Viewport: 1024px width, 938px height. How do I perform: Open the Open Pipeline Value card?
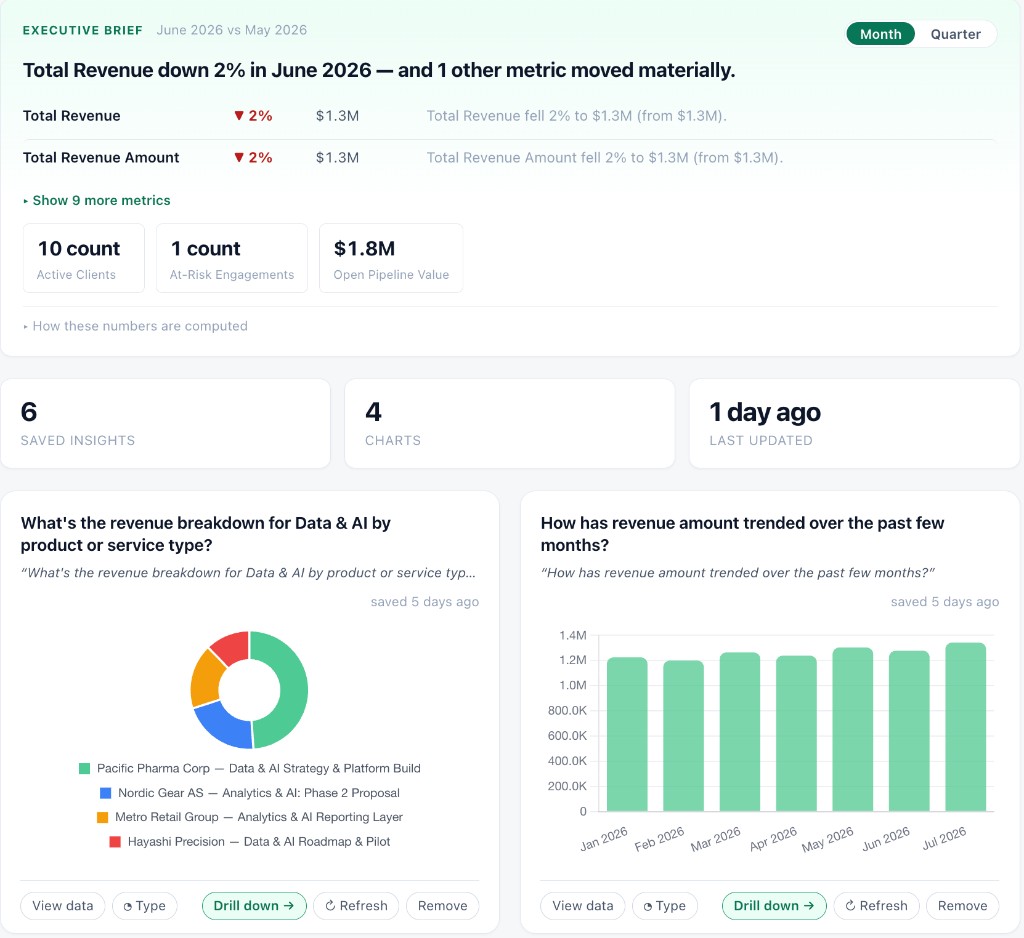coord(391,258)
